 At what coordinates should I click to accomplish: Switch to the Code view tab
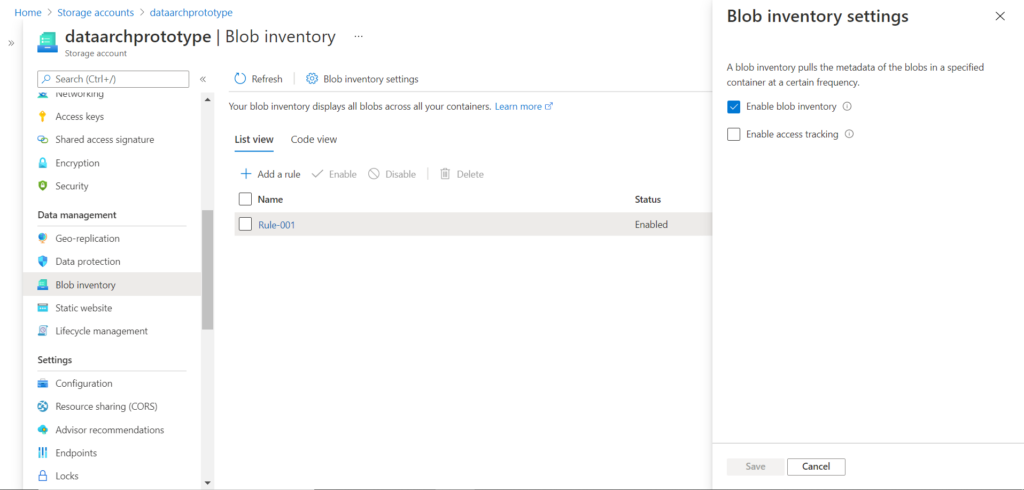pos(314,139)
